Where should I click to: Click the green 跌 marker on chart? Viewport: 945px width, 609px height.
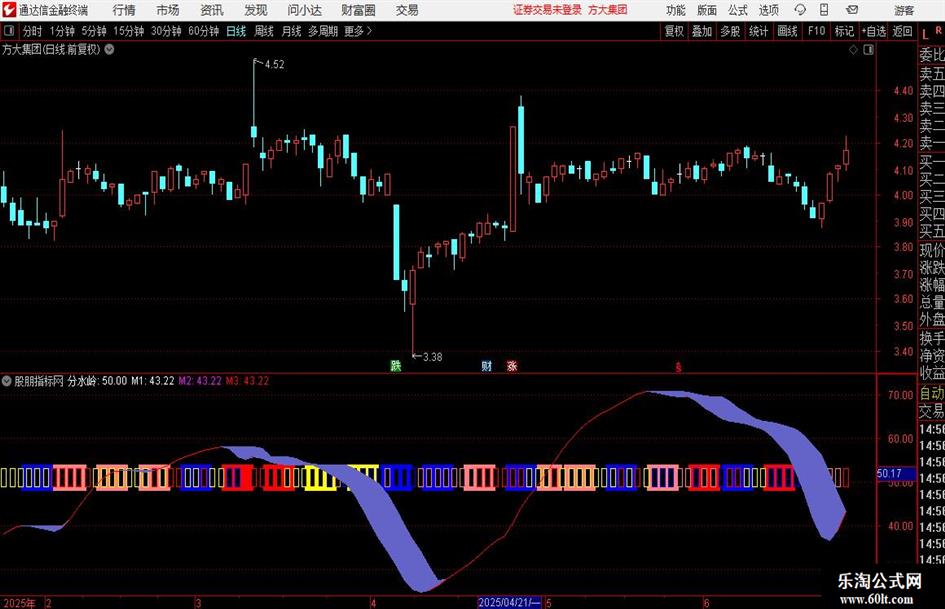point(395,365)
